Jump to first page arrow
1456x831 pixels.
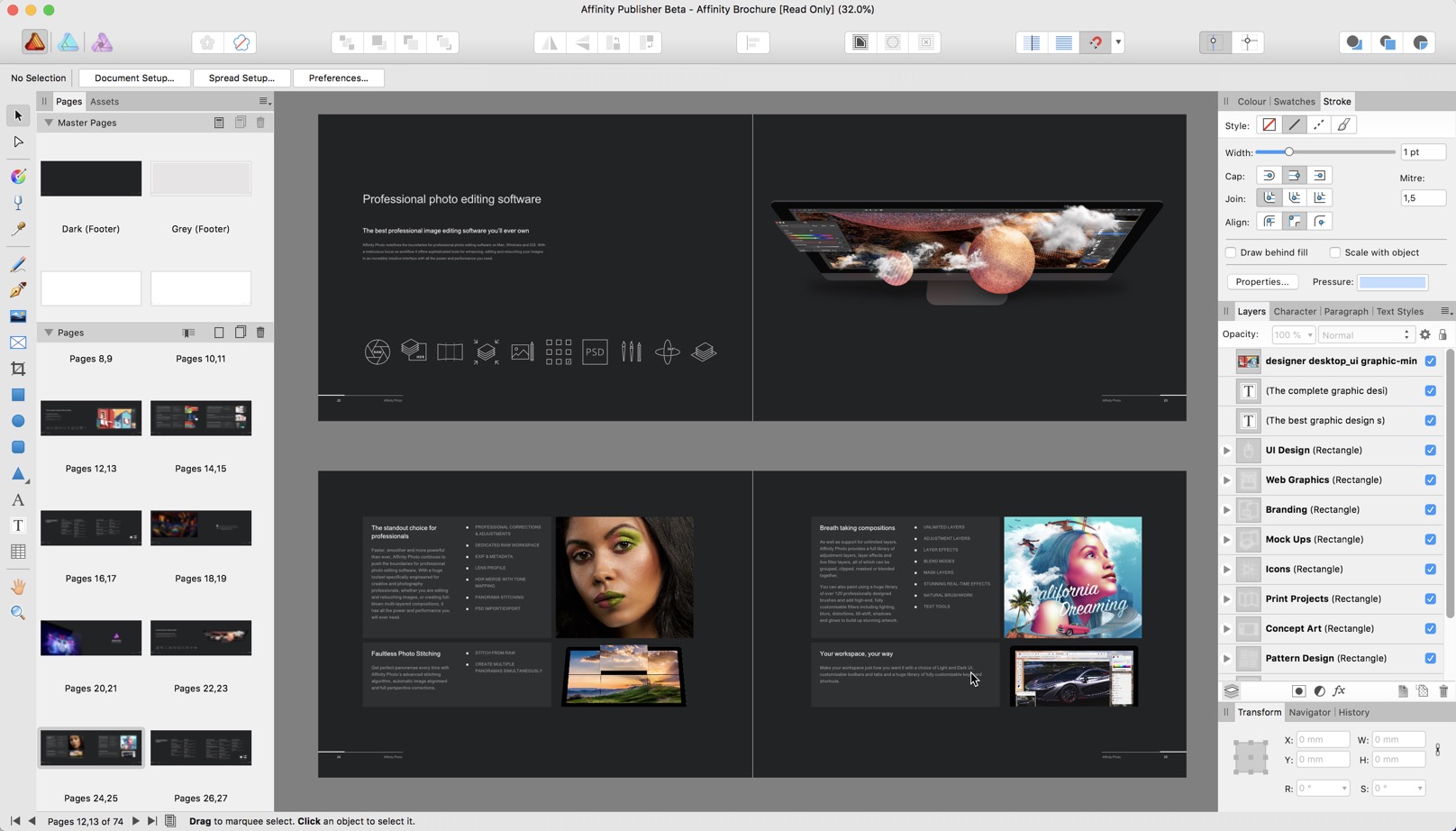pyautogui.click(x=15, y=821)
